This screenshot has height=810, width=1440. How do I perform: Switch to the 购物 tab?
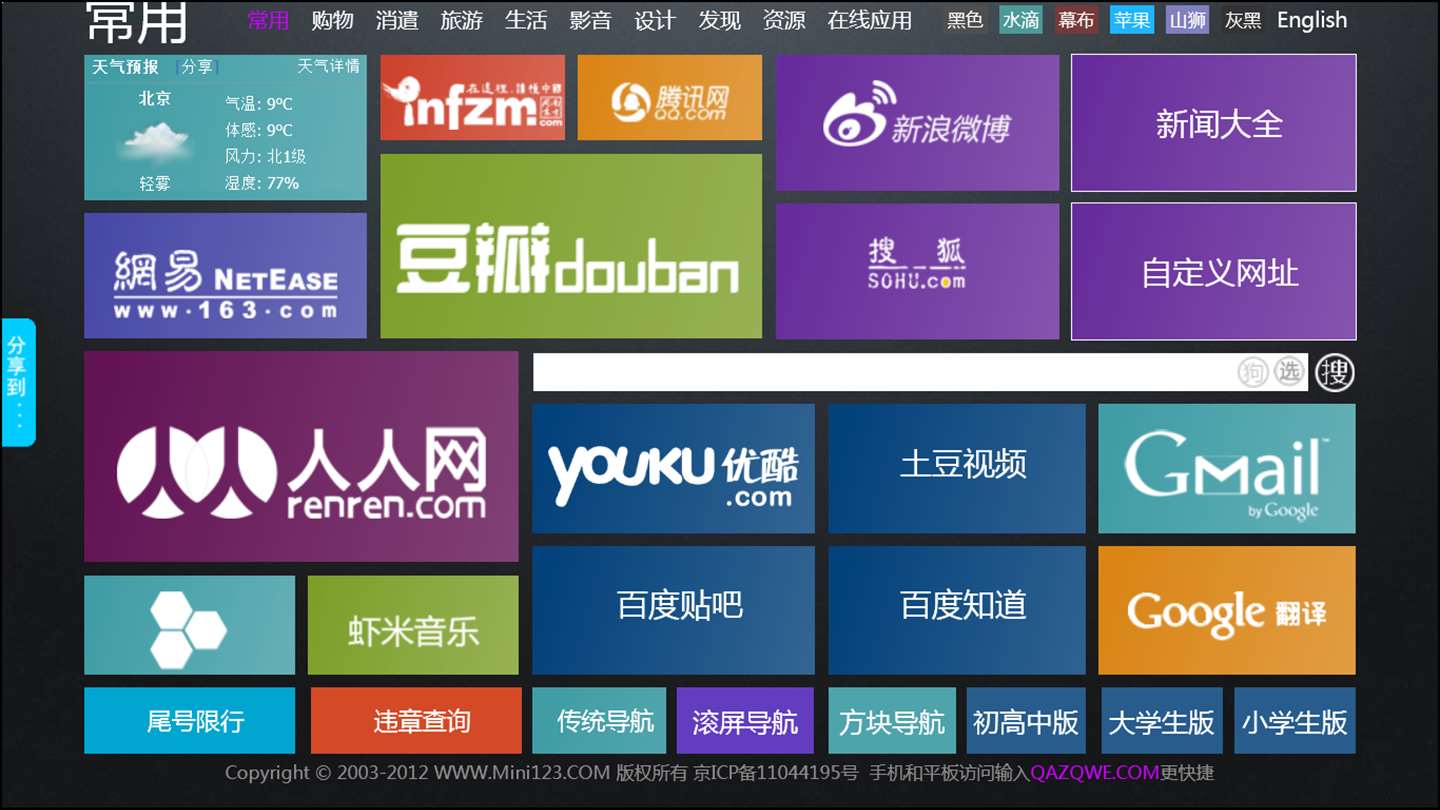pyautogui.click(x=332, y=20)
